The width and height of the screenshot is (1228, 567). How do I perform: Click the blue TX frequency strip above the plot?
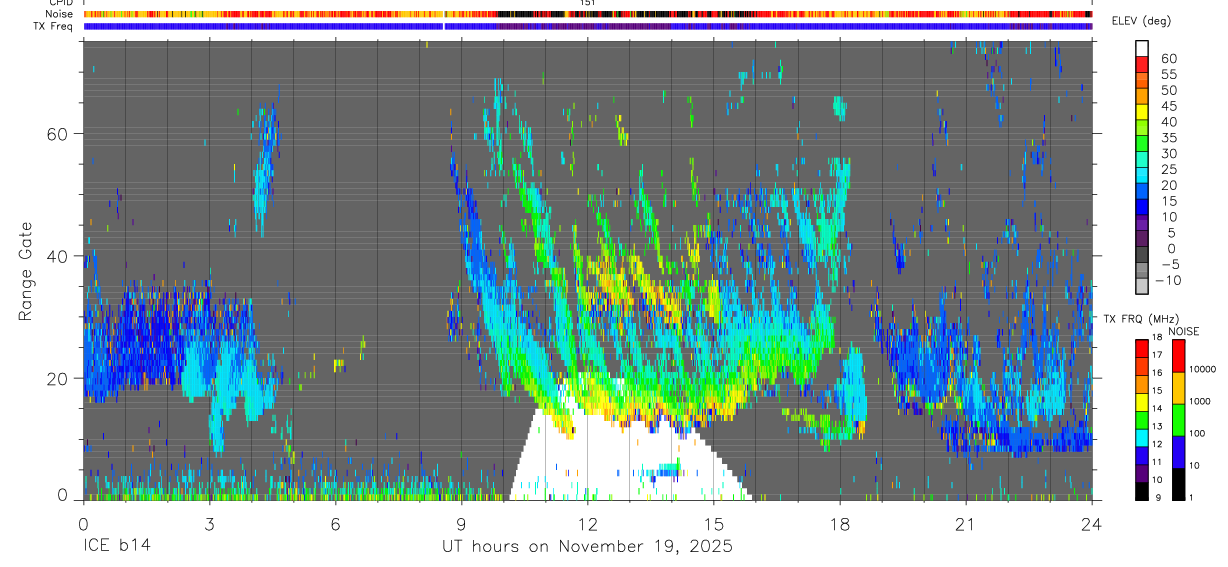[588, 26]
